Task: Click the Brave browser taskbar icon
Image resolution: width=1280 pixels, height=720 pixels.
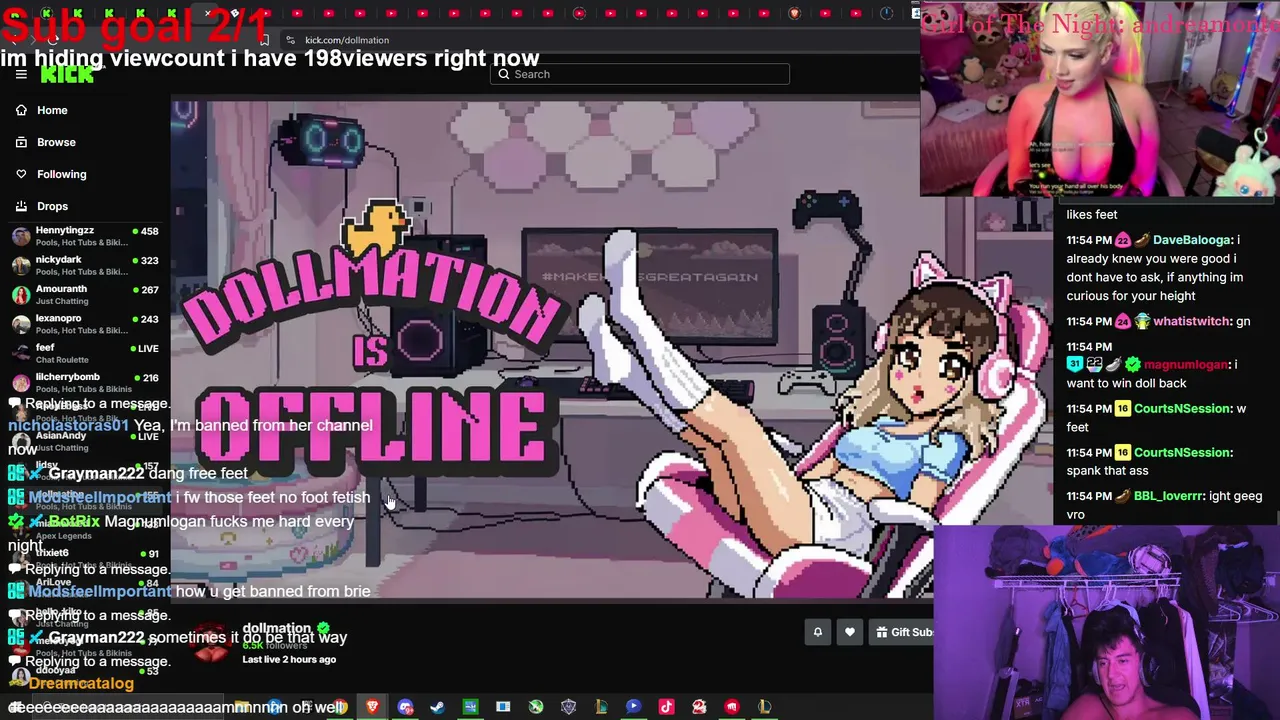Action: 373,707
